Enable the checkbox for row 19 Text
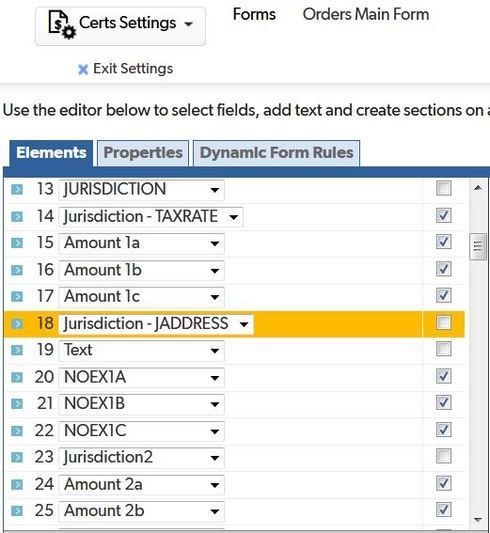The height and width of the screenshot is (533, 490). coord(443,349)
